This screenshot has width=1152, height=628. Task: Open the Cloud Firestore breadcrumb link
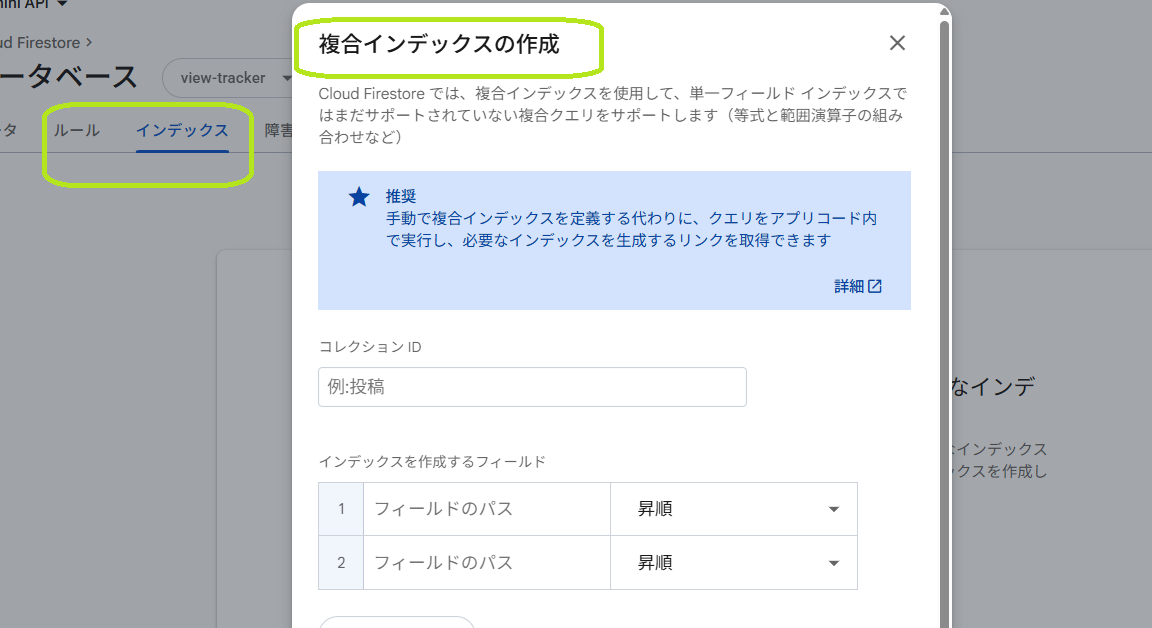(x=38, y=42)
